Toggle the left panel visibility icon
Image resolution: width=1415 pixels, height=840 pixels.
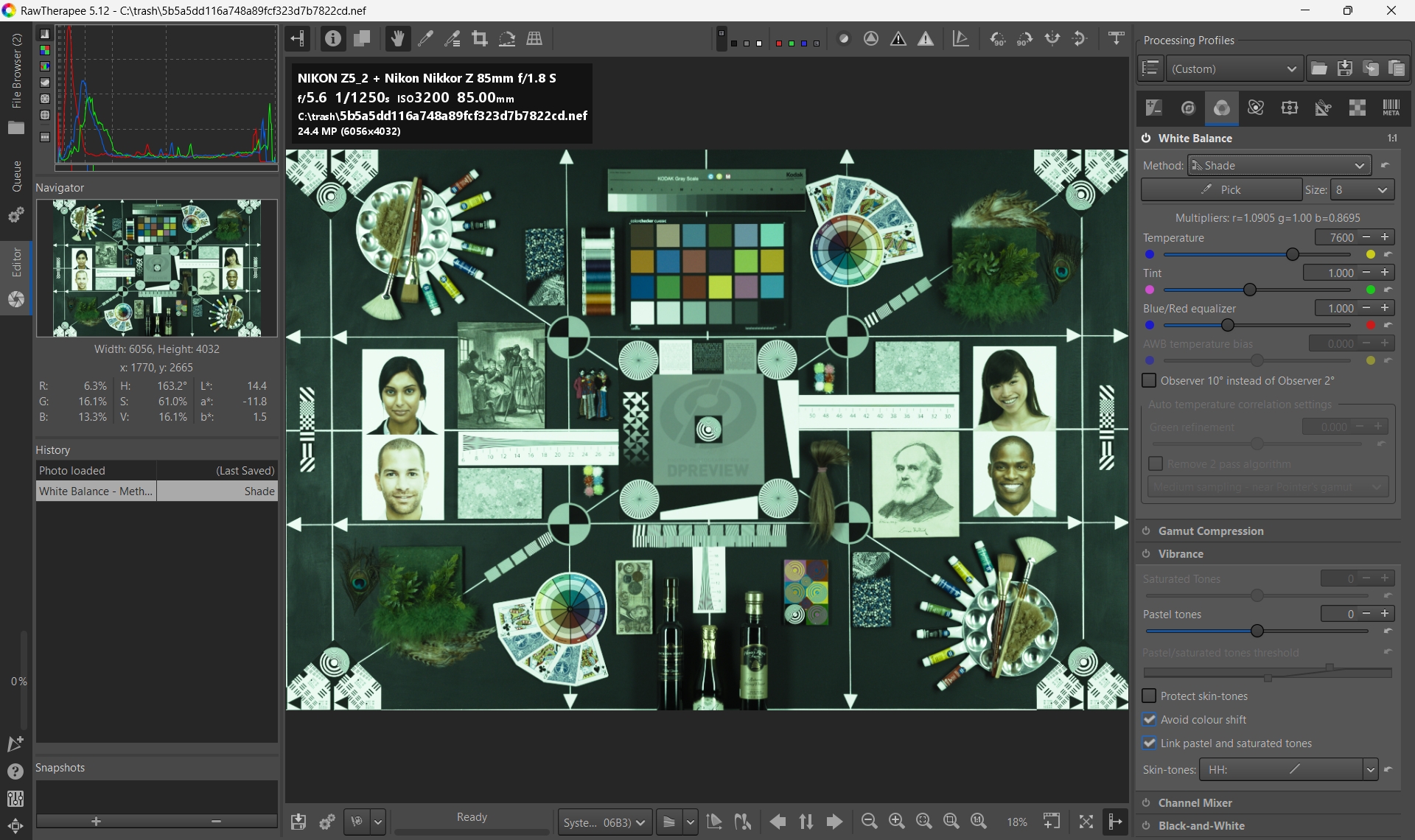tap(298, 38)
